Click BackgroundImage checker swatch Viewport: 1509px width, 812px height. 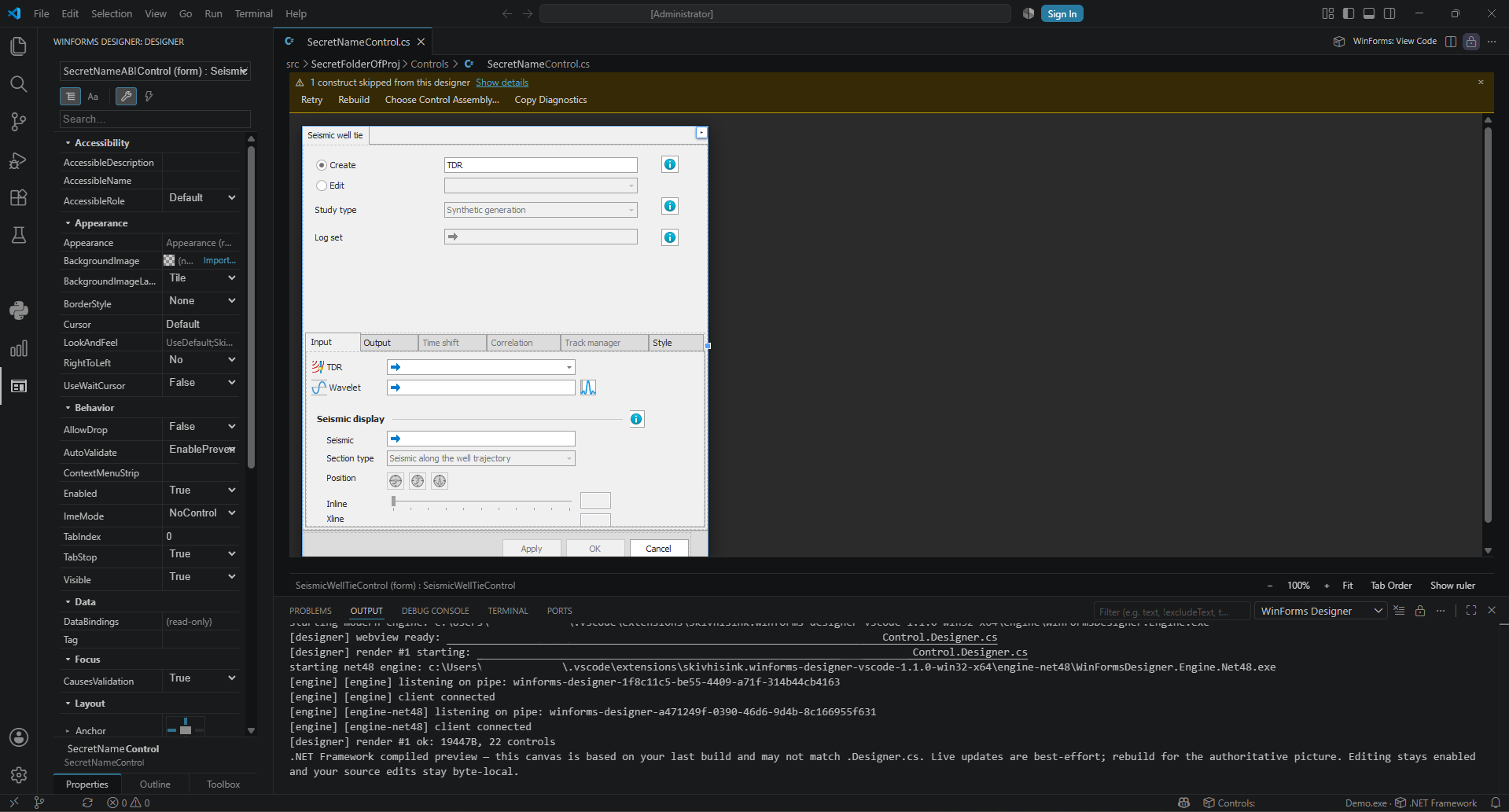tap(169, 260)
